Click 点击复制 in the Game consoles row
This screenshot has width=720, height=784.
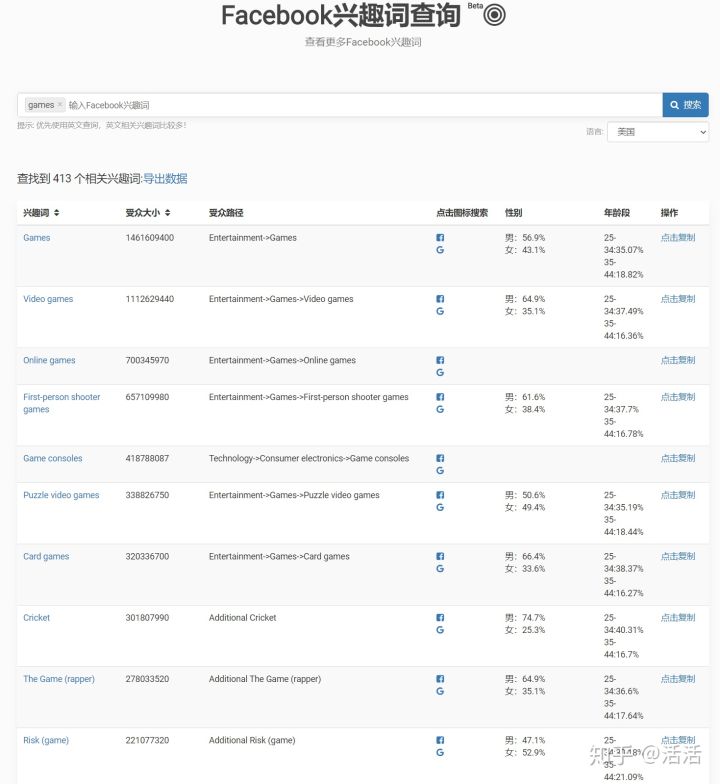(678, 458)
